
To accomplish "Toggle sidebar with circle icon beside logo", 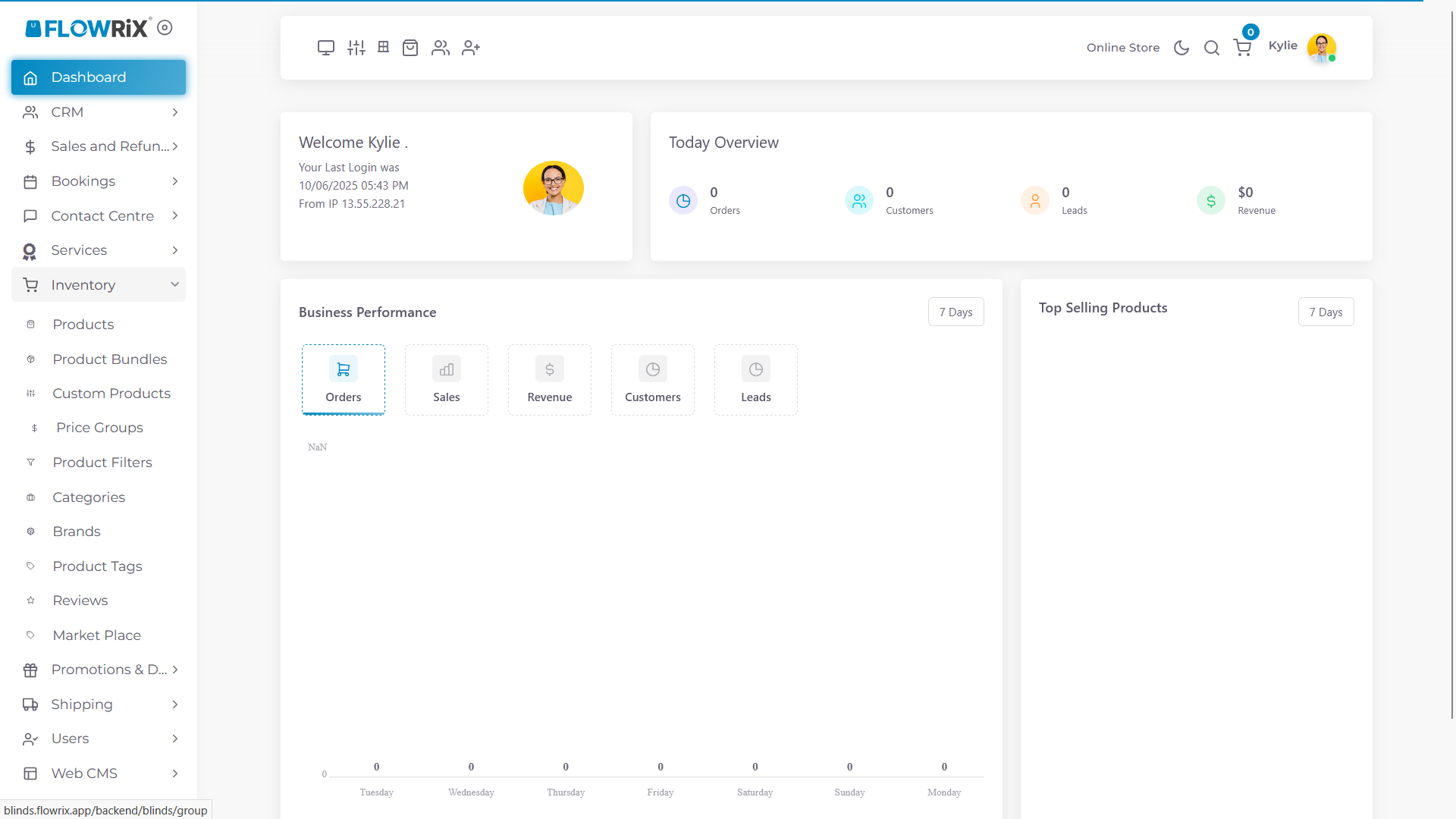I will tap(165, 28).
